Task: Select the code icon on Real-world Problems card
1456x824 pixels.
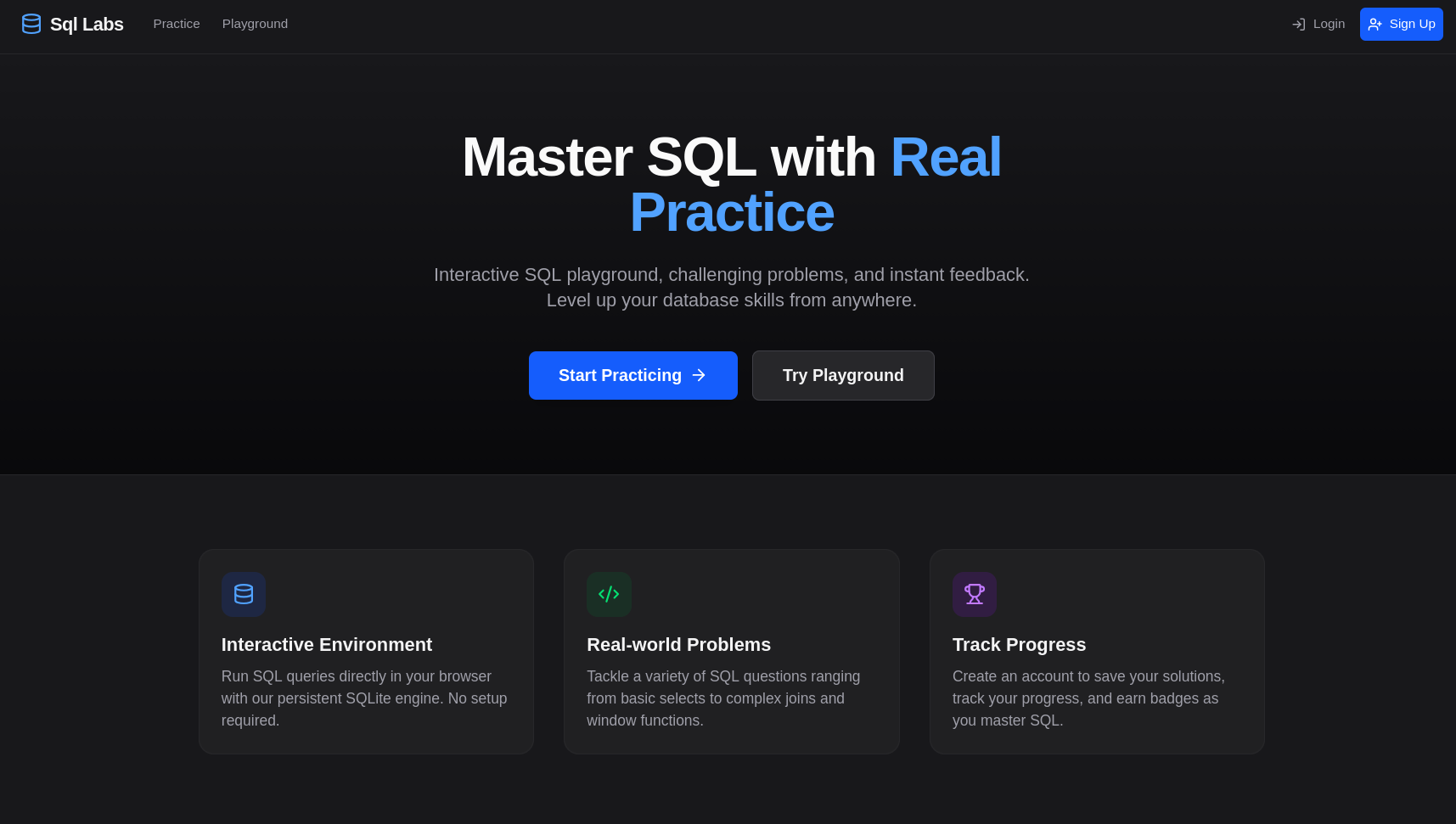Action: (609, 594)
